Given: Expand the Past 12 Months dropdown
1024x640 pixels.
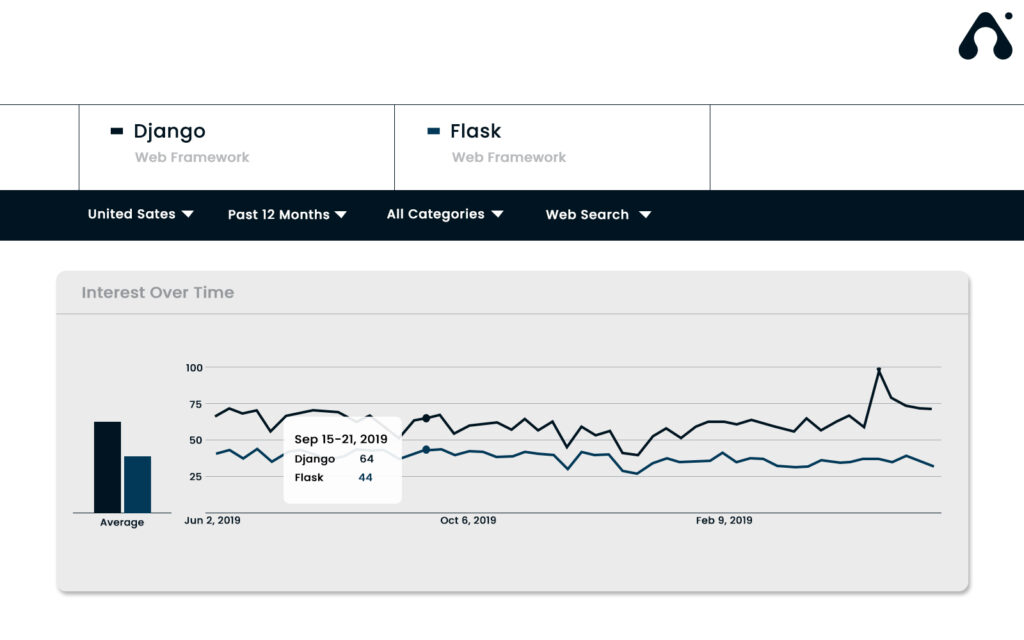Looking at the screenshot, I should point(287,214).
